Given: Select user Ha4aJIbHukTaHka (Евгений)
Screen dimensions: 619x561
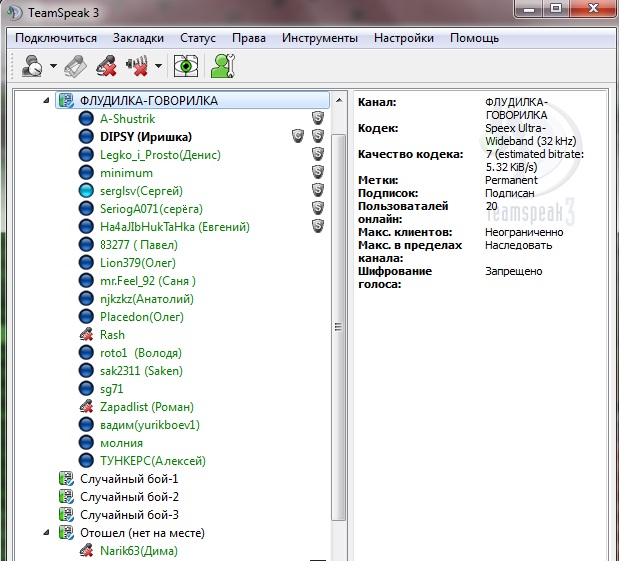Looking at the screenshot, I should (175, 227).
